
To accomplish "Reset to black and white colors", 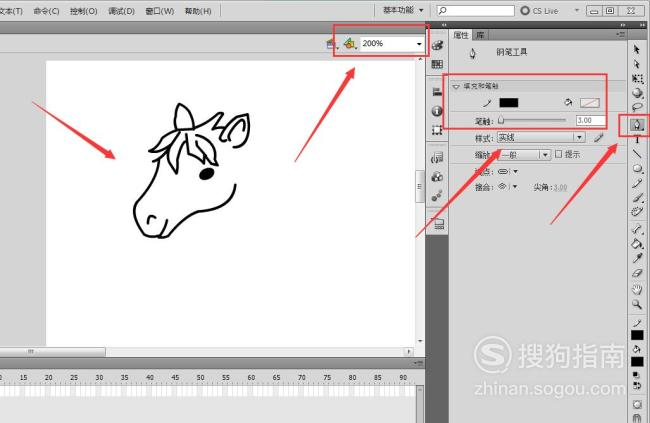I will [x=635, y=375].
